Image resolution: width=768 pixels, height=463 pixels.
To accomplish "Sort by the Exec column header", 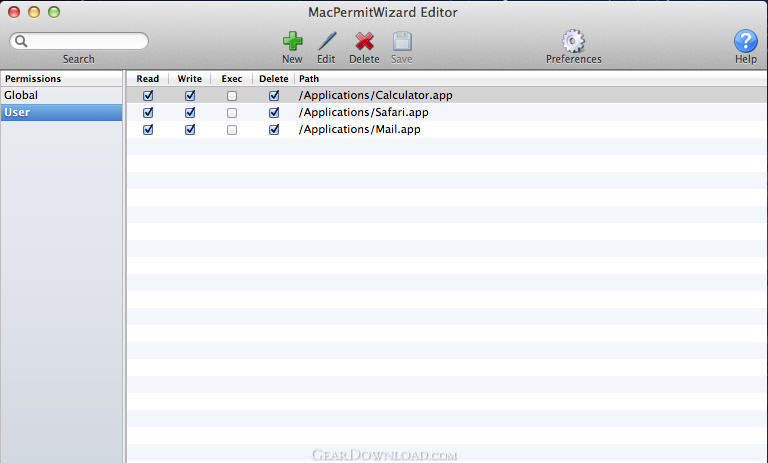I will (x=232, y=78).
